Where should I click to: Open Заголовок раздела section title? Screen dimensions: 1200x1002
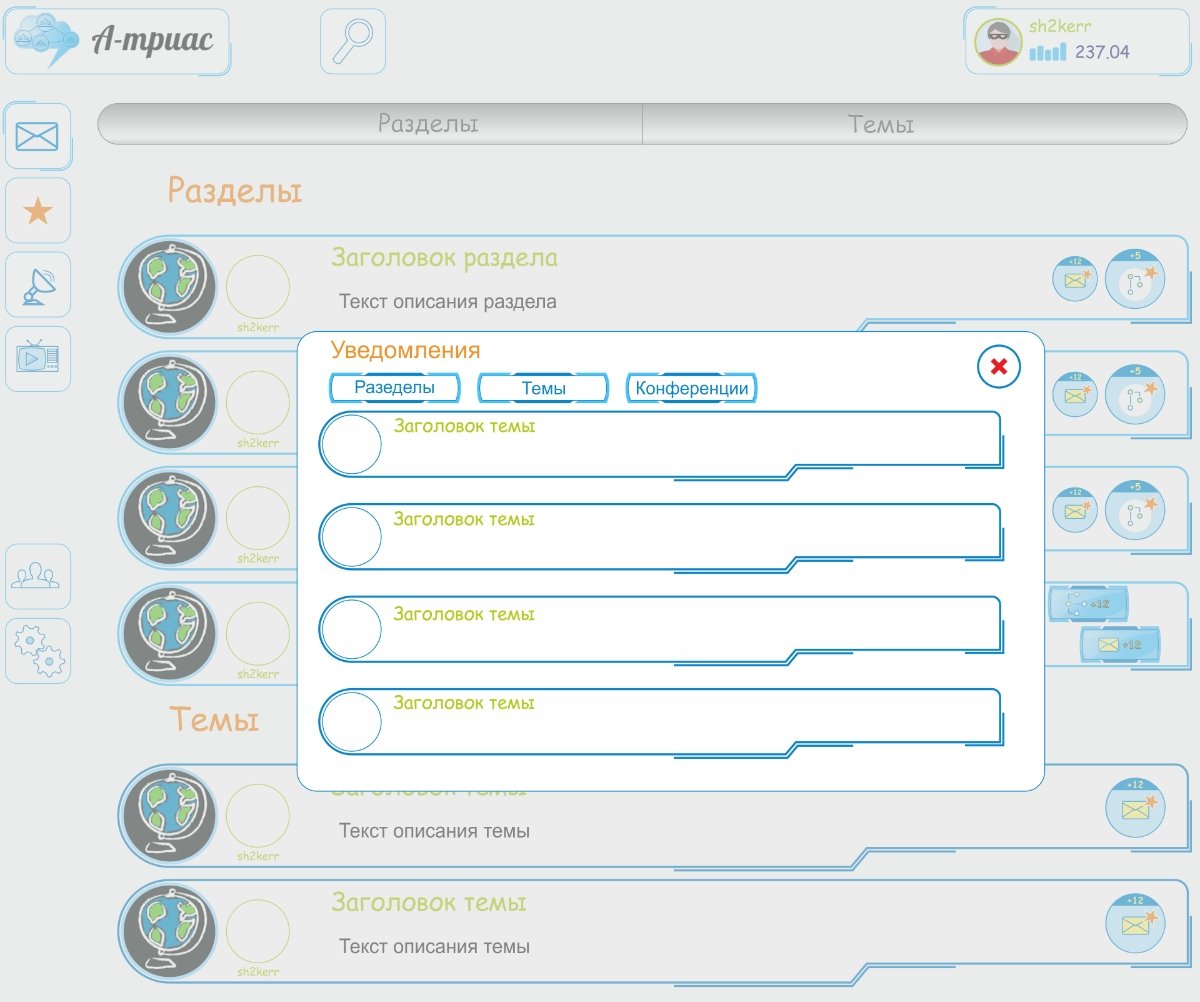pyautogui.click(x=444, y=258)
